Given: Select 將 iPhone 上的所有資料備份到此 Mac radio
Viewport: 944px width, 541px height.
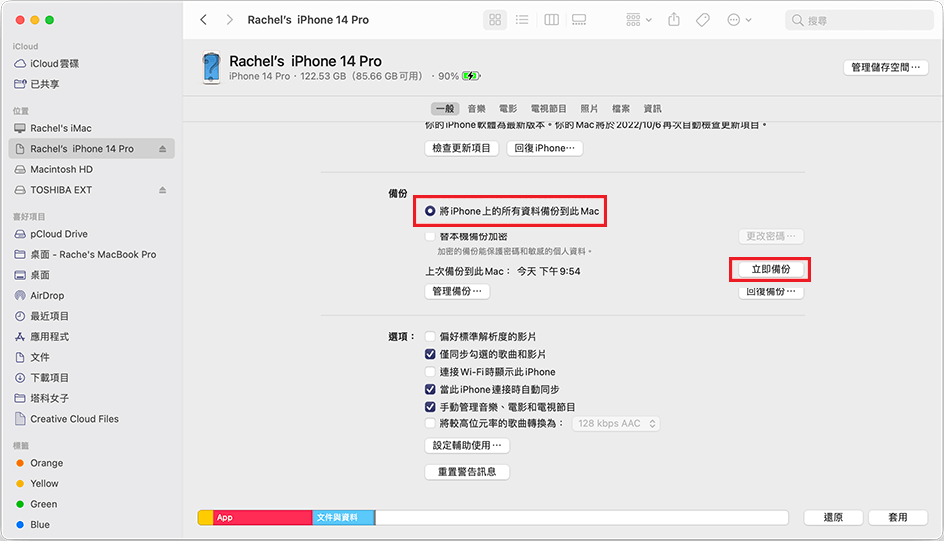Looking at the screenshot, I should pyautogui.click(x=430, y=211).
